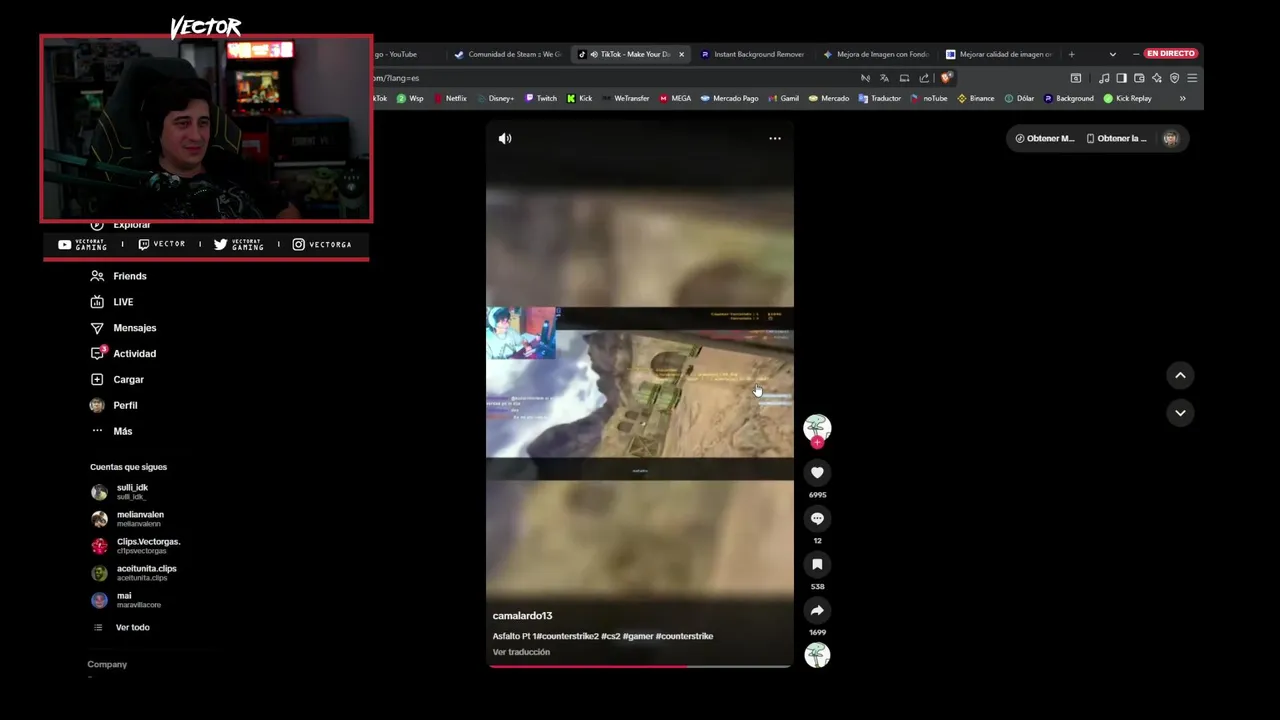Open the Brave Wallet icon
This screenshot has width=1280, height=720.
click(1139, 78)
